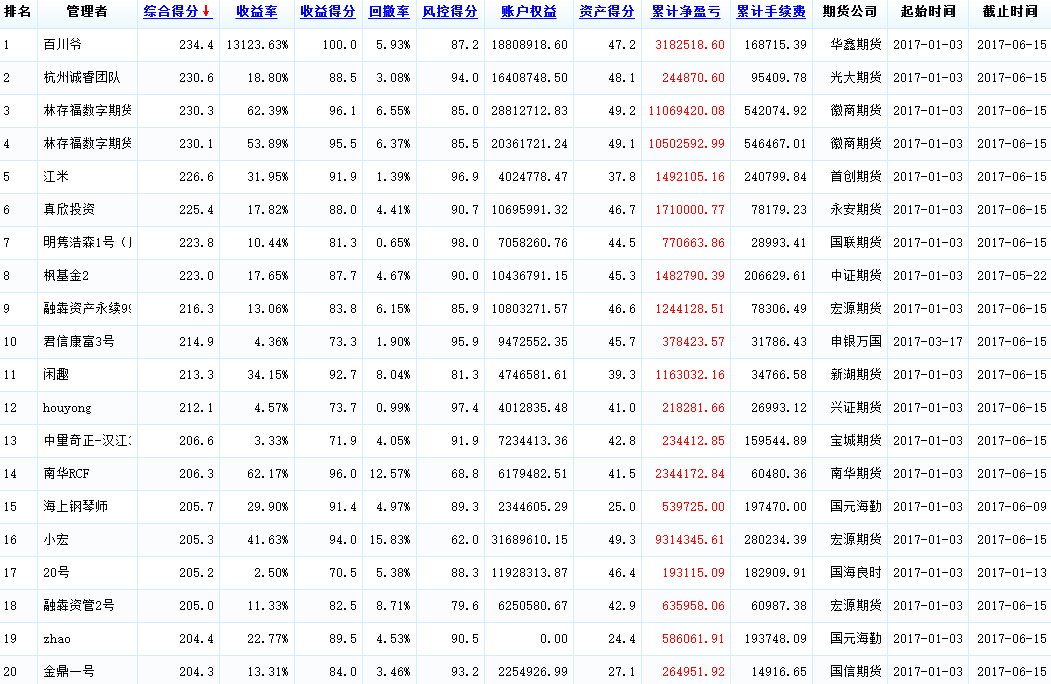Select manager 南华RCF
This screenshot has height=684, width=1051.
pyautogui.click(x=66, y=473)
